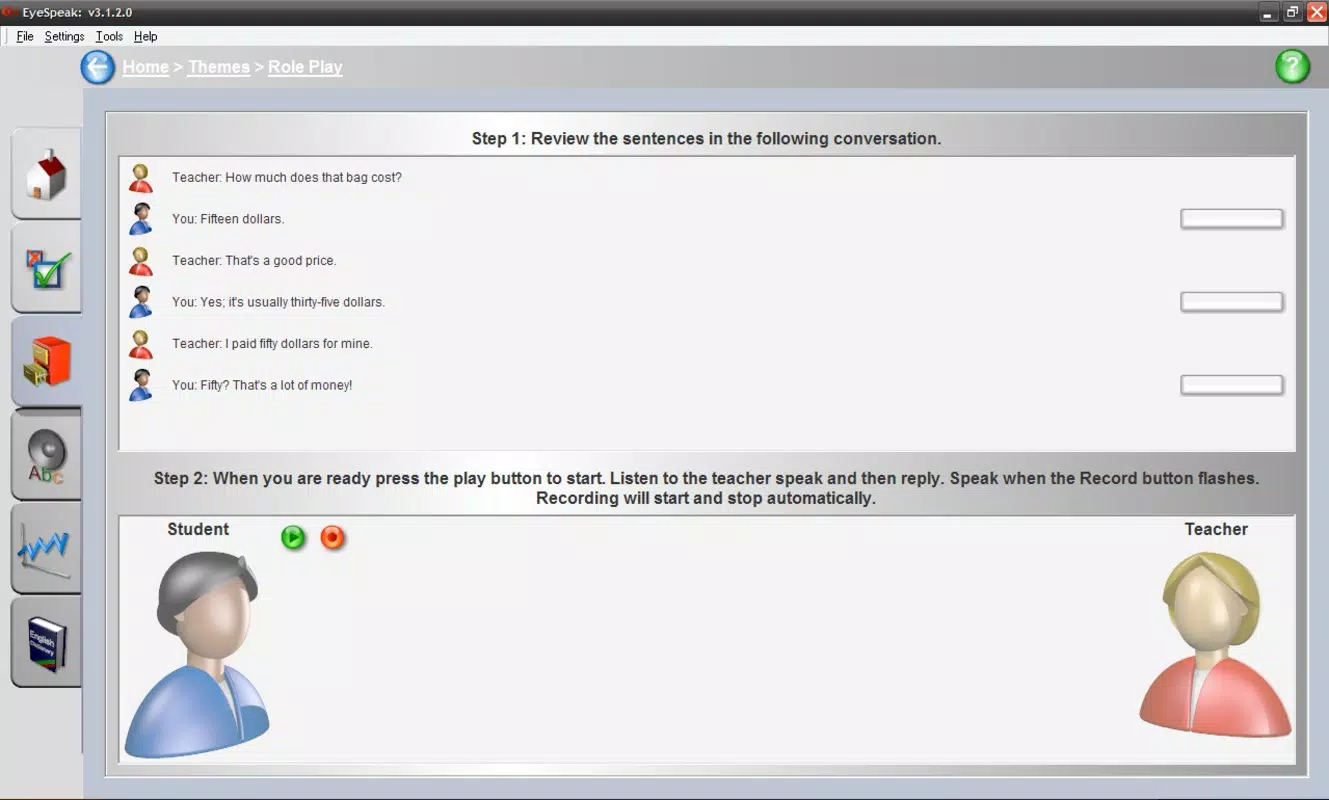Select sentence 'Teacher: I paid fifty dollars for mine.'
1329x800 pixels.
(x=272, y=344)
